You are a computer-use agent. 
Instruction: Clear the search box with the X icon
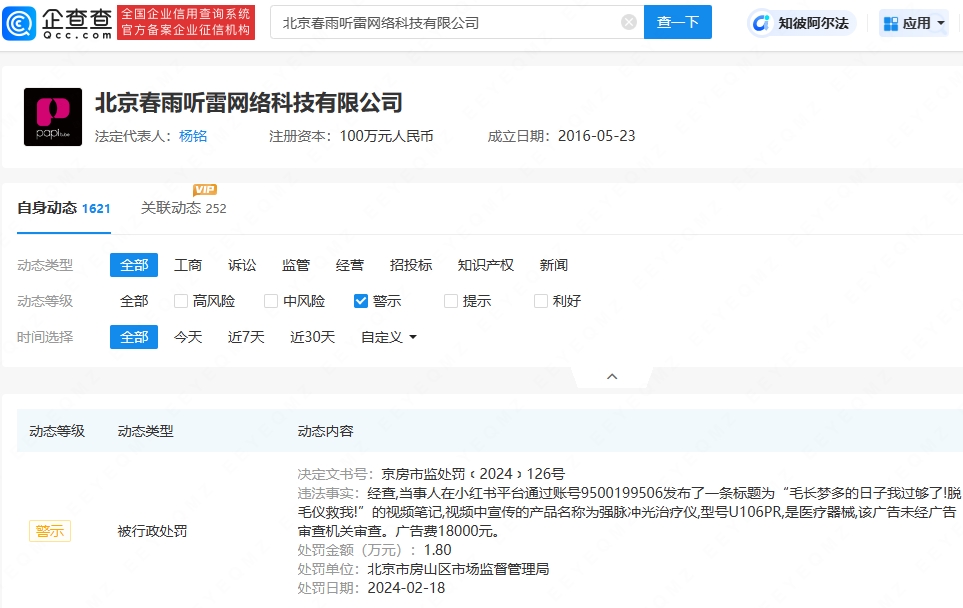(x=629, y=23)
